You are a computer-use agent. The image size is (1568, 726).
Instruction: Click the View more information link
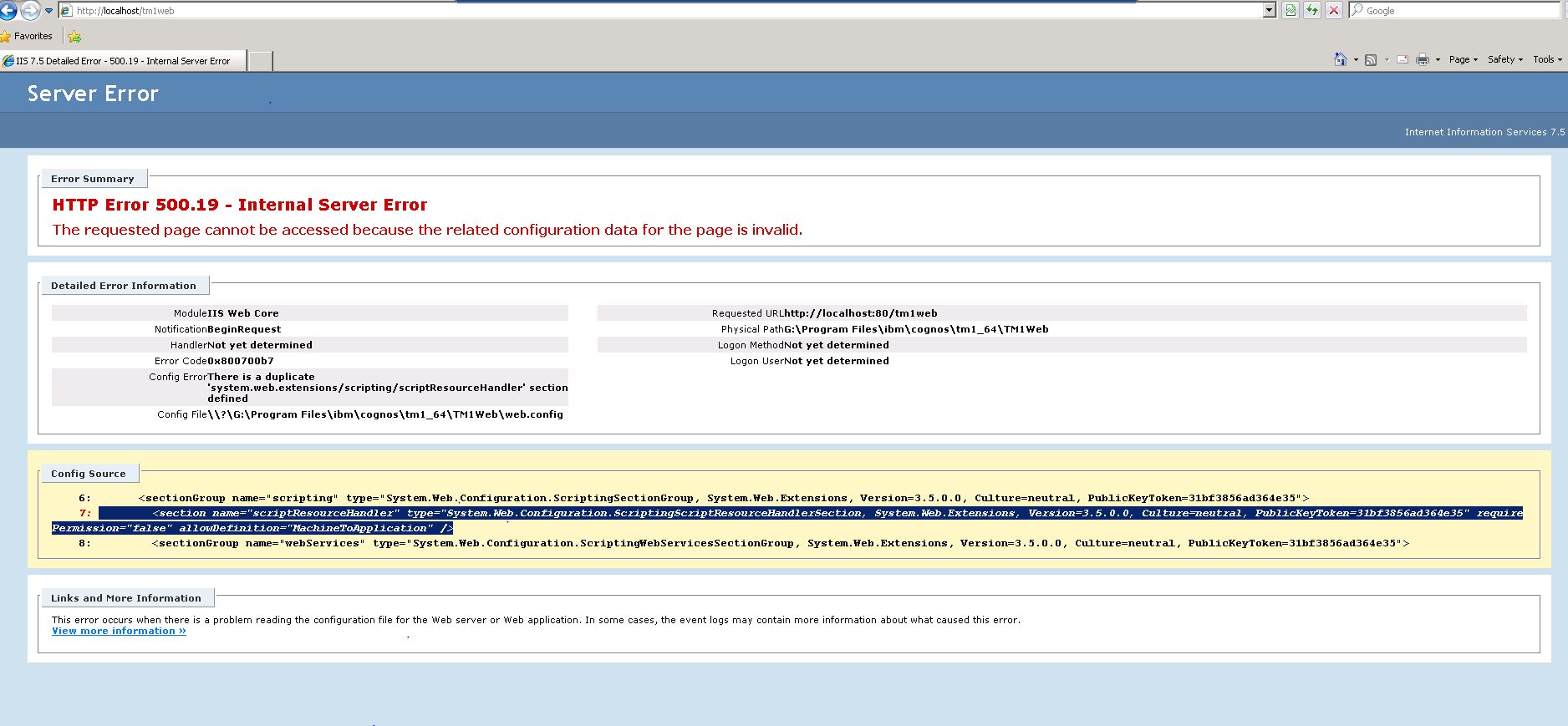click(119, 631)
